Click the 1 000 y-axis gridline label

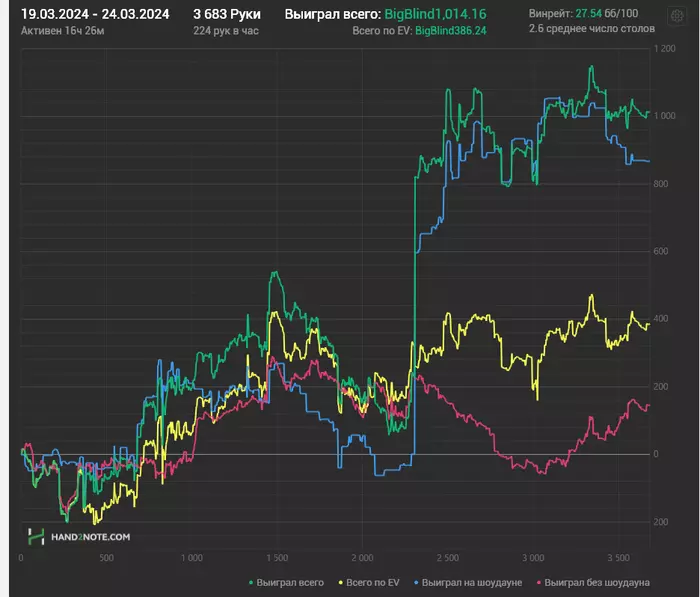coord(665,116)
